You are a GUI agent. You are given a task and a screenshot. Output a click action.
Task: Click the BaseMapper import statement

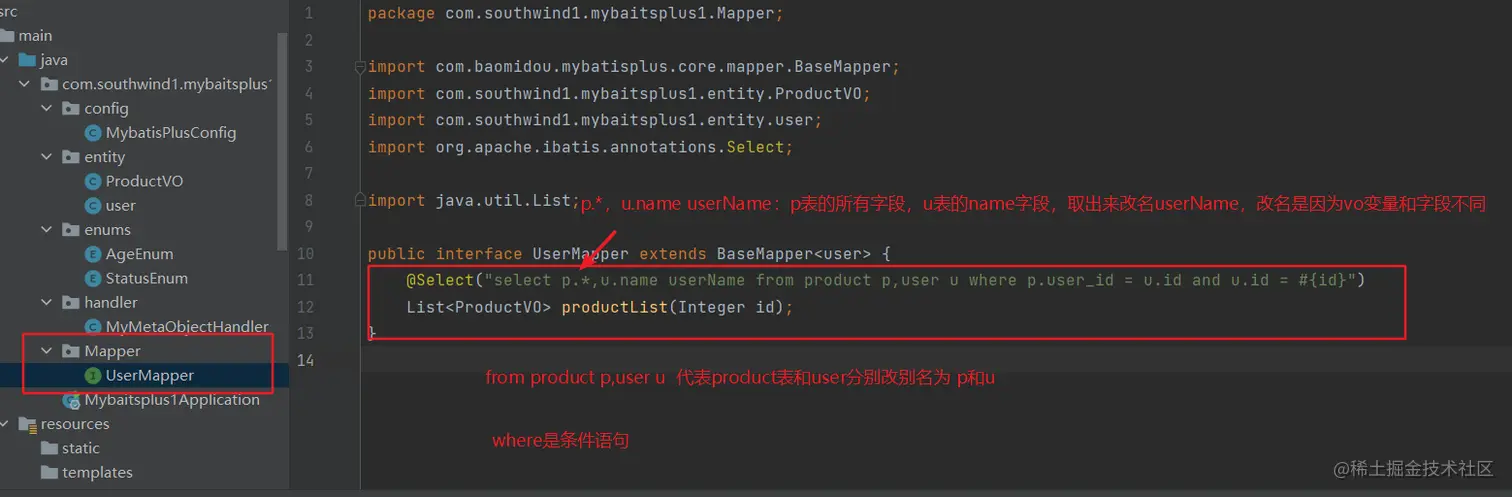pyautogui.click(x=634, y=67)
